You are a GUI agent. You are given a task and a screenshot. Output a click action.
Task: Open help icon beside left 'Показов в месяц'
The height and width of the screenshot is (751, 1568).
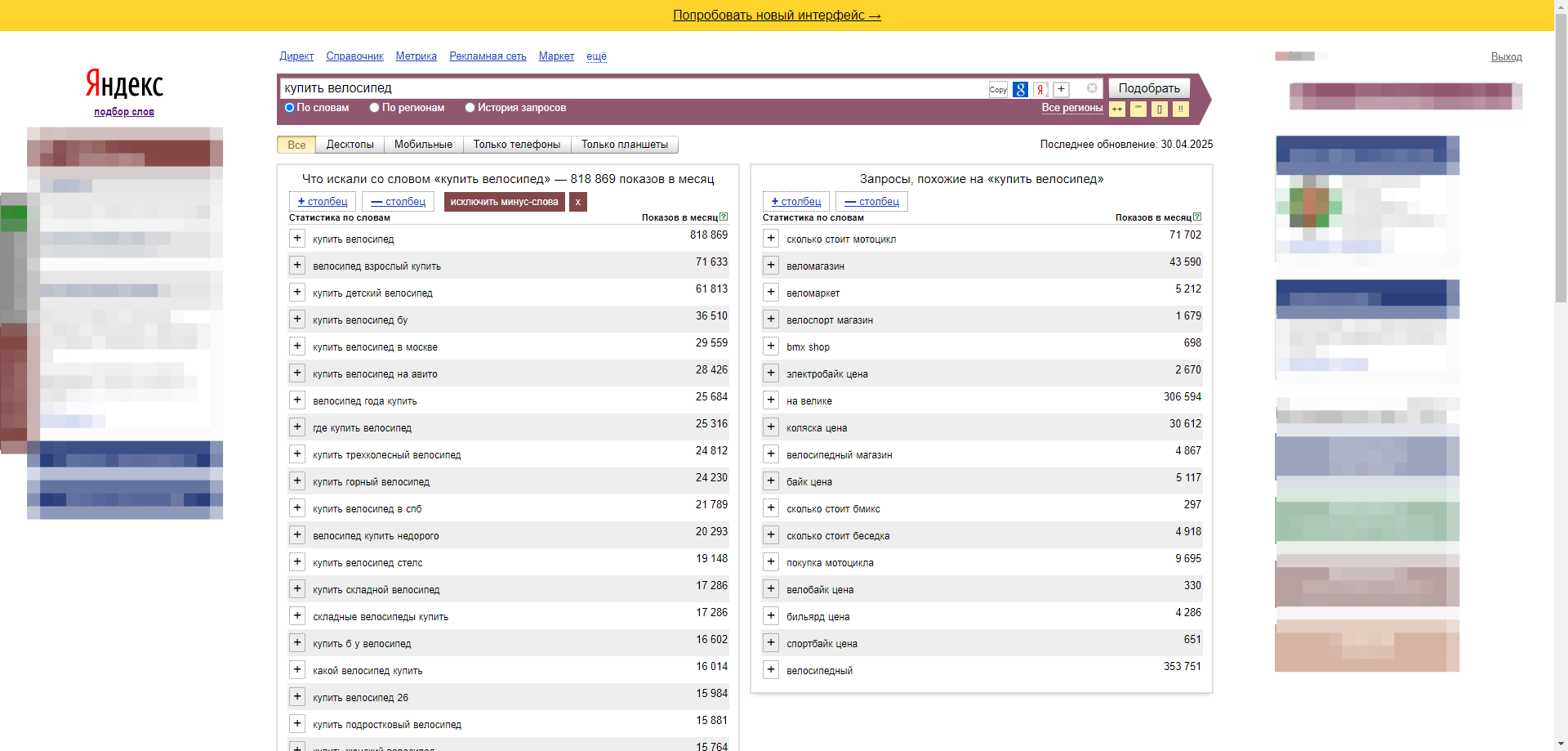[724, 217]
